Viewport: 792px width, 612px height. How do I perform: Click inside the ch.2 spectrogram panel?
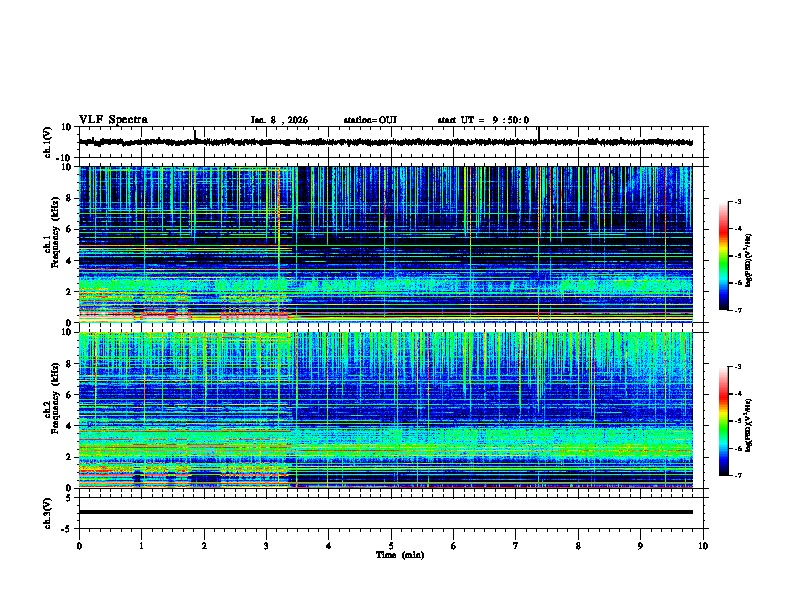(385, 410)
